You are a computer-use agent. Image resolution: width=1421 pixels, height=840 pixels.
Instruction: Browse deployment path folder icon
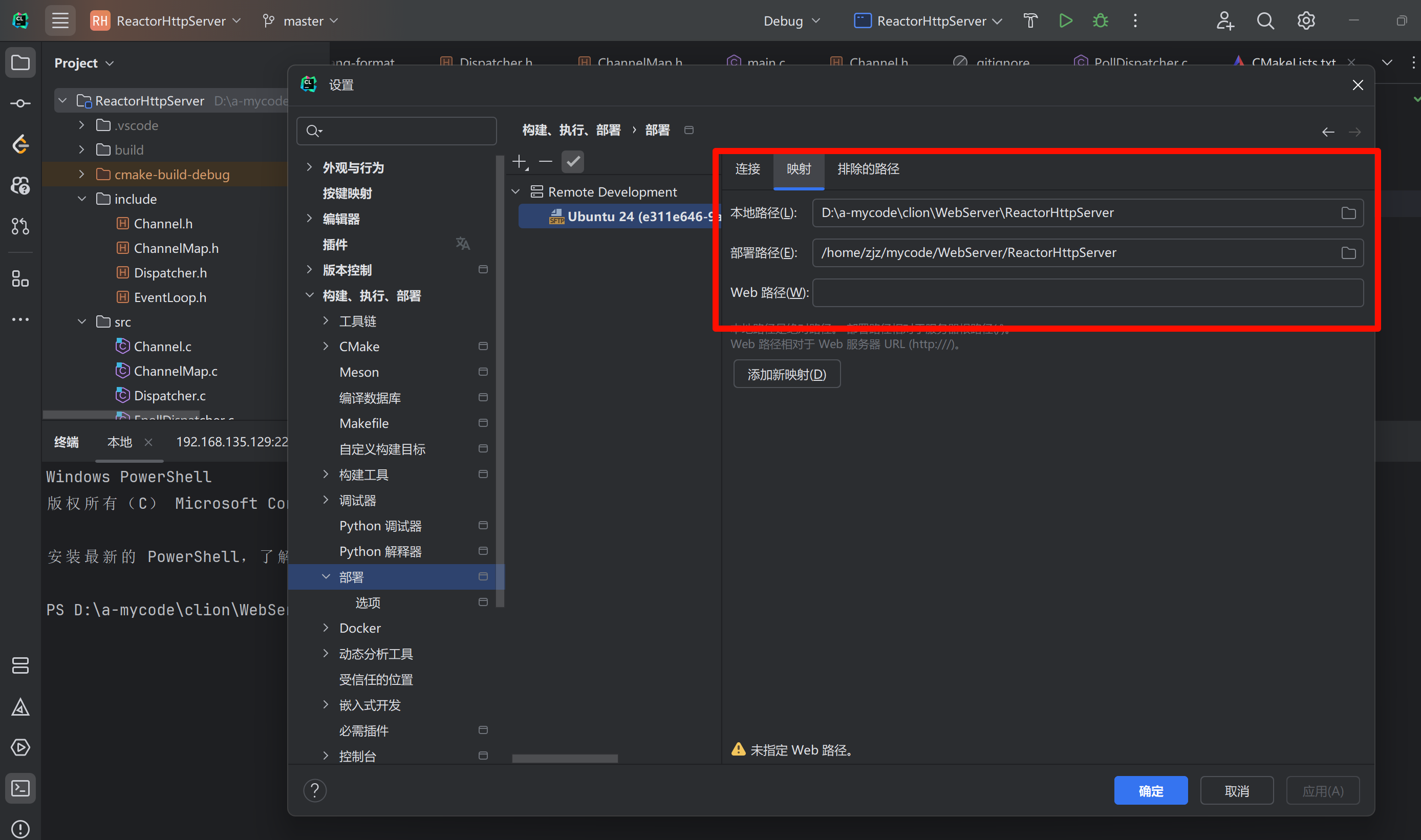pos(1348,253)
